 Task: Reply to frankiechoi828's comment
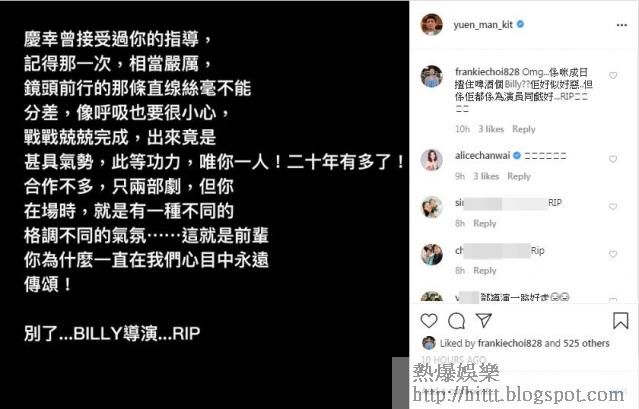point(524,129)
